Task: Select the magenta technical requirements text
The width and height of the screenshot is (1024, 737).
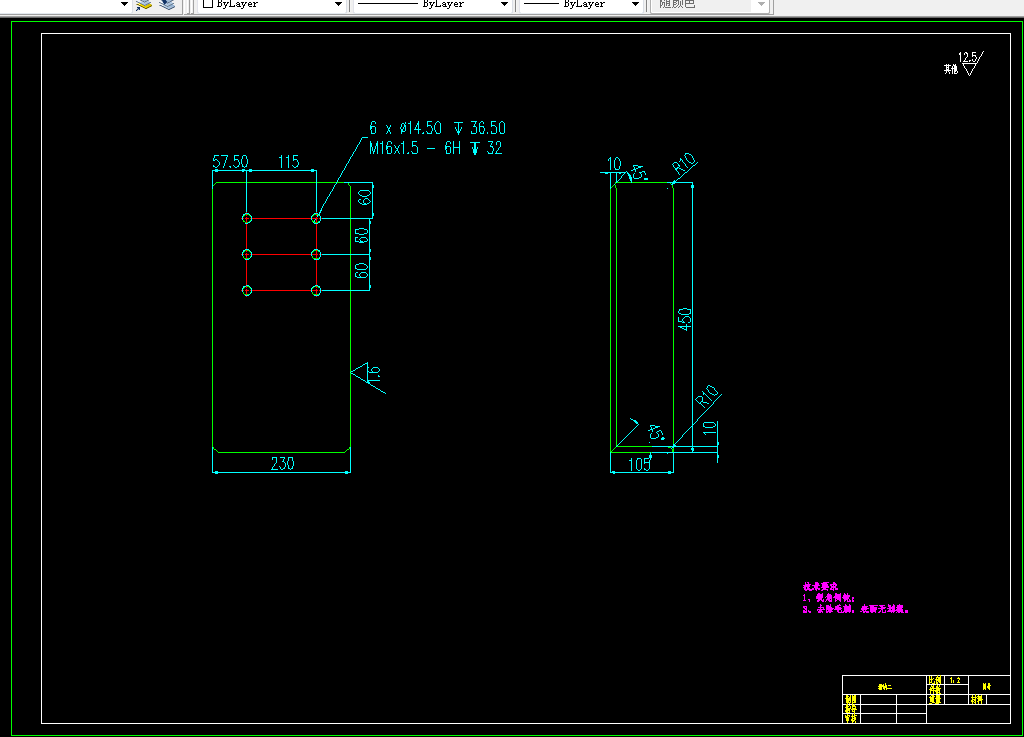Action: pos(856,598)
